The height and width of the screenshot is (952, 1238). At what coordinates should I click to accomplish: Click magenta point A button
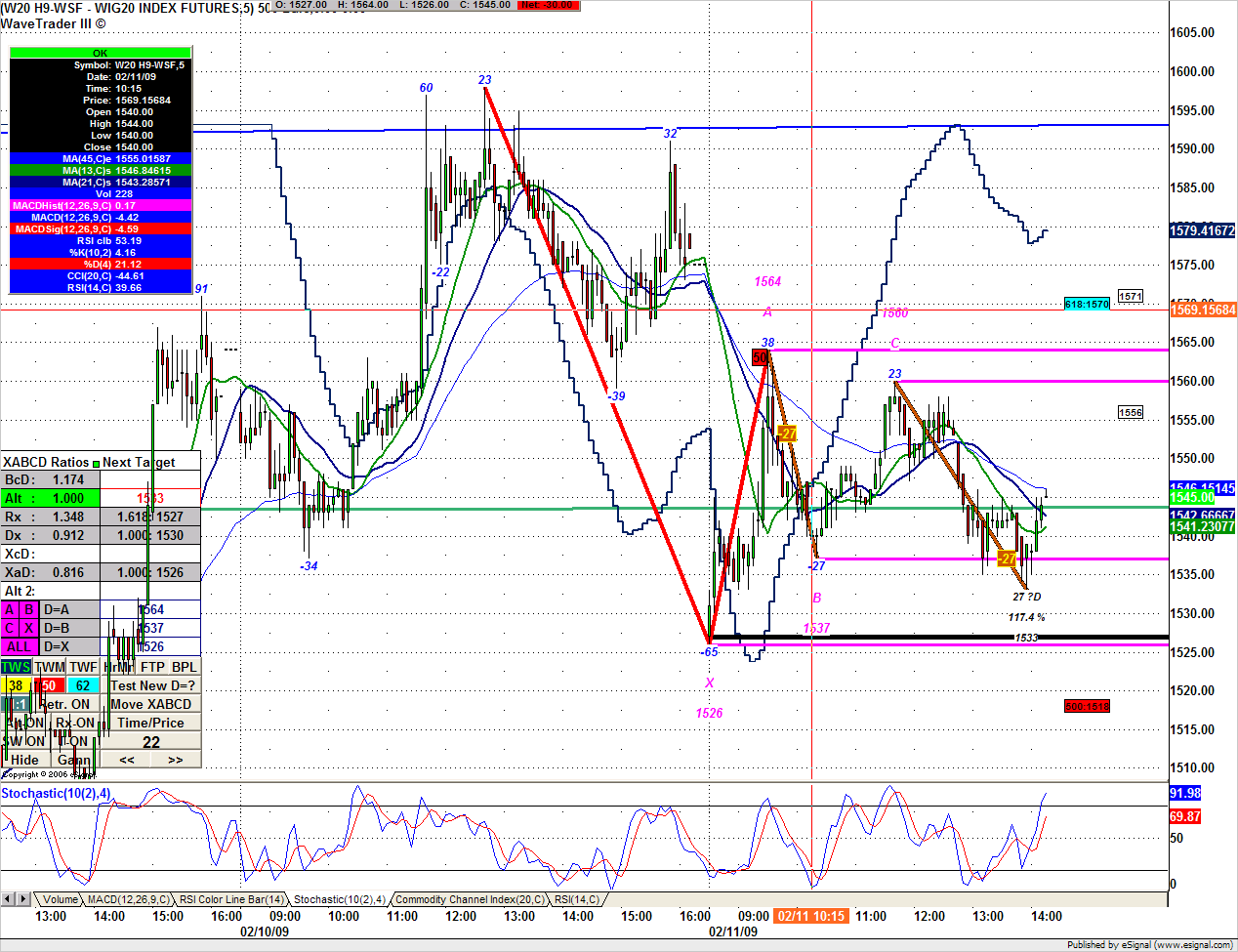coord(10,609)
